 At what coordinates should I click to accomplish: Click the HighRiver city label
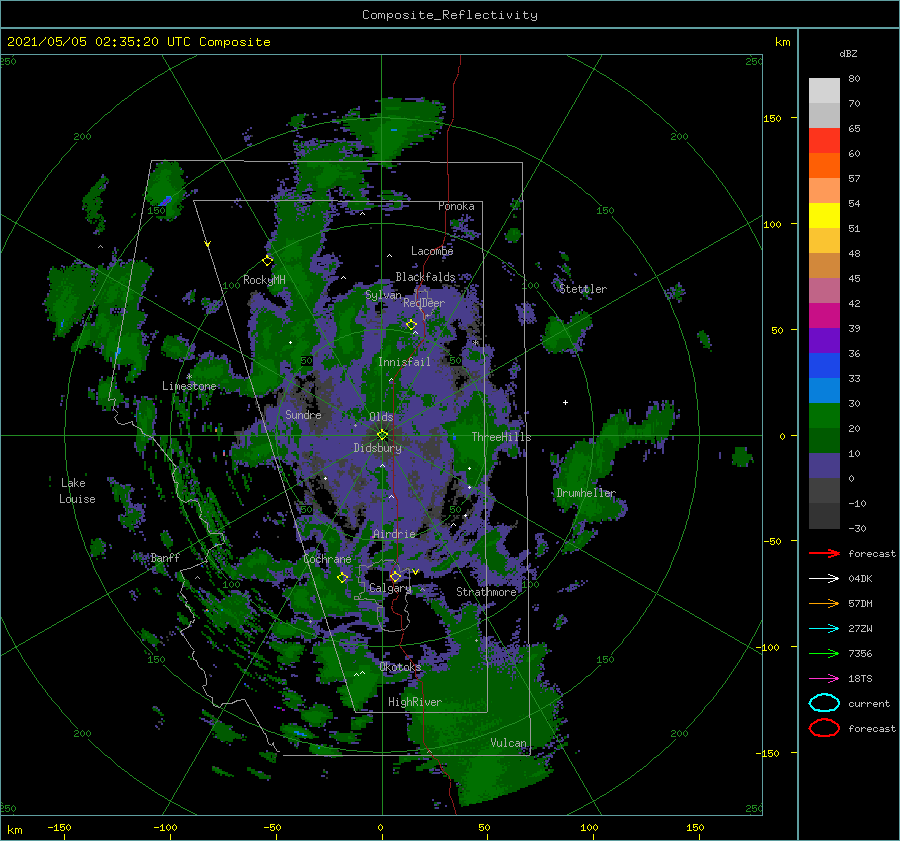414,702
